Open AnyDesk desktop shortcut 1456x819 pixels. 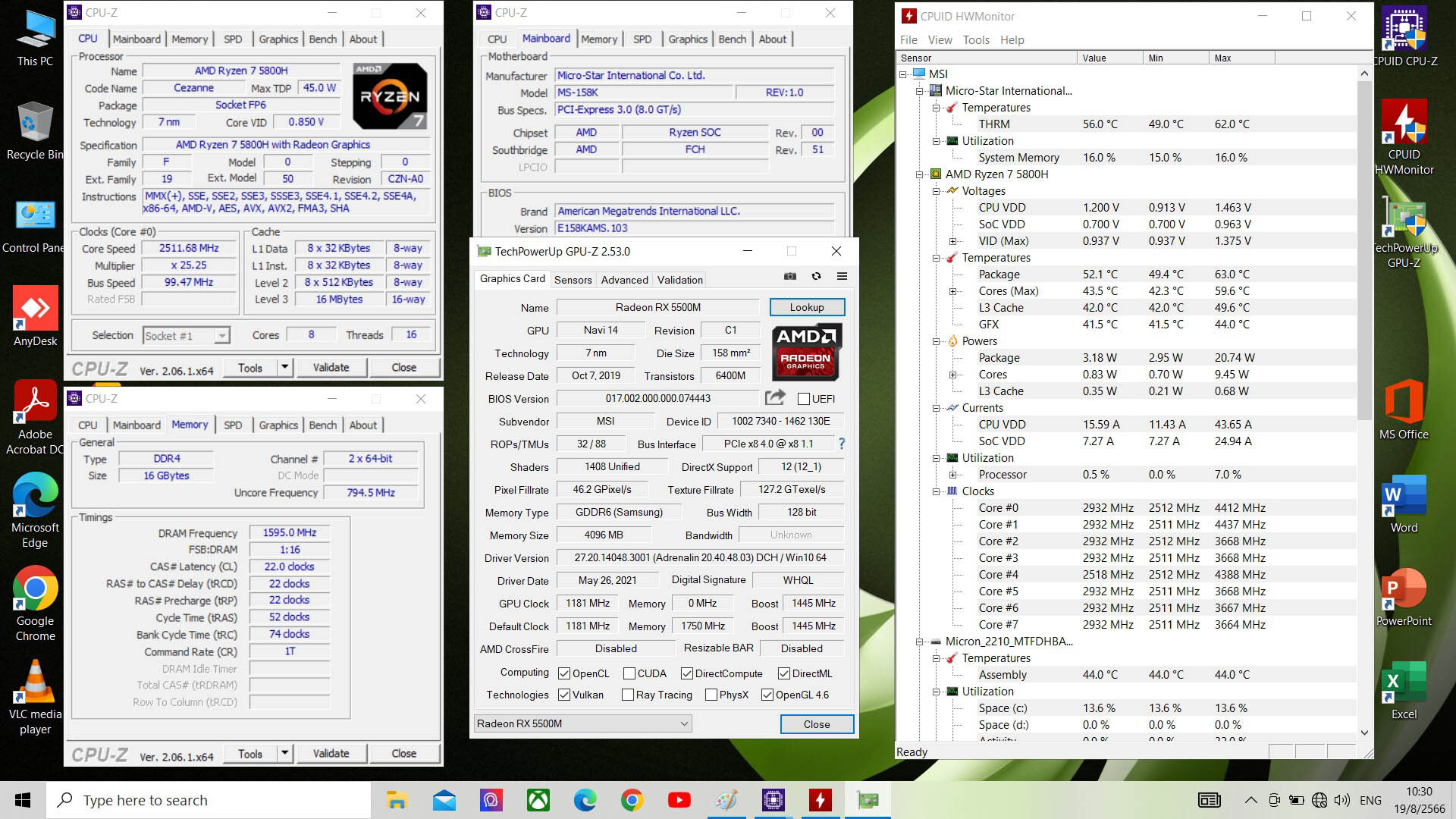pos(35,316)
